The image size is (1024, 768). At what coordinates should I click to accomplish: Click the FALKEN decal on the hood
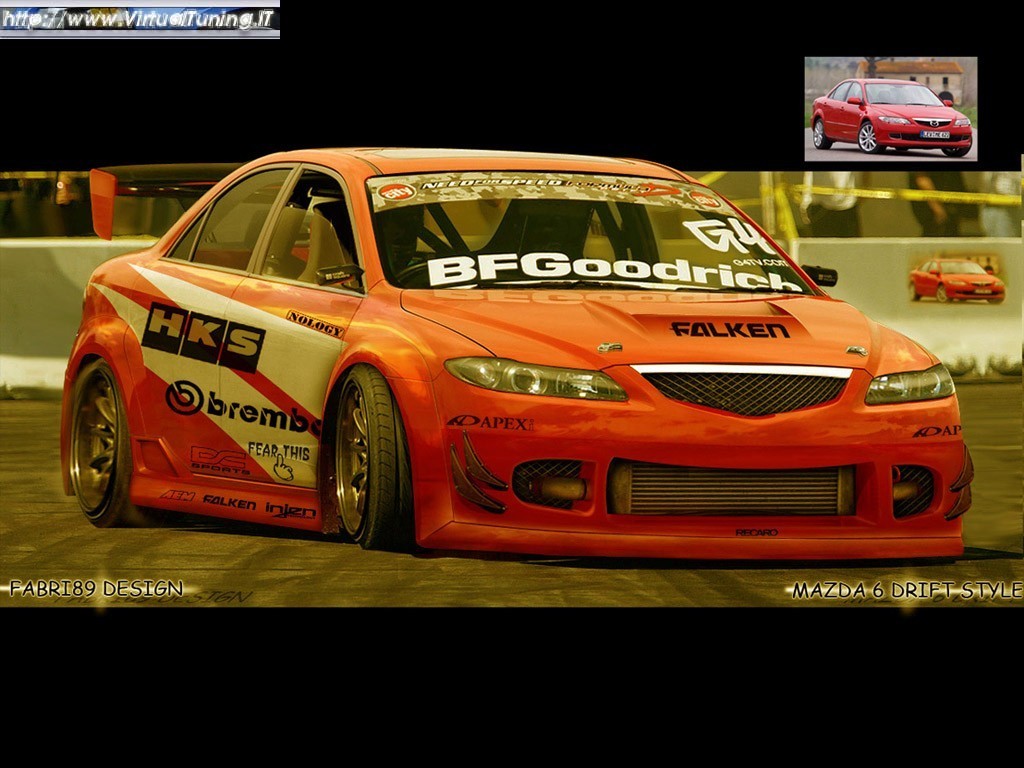point(729,330)
